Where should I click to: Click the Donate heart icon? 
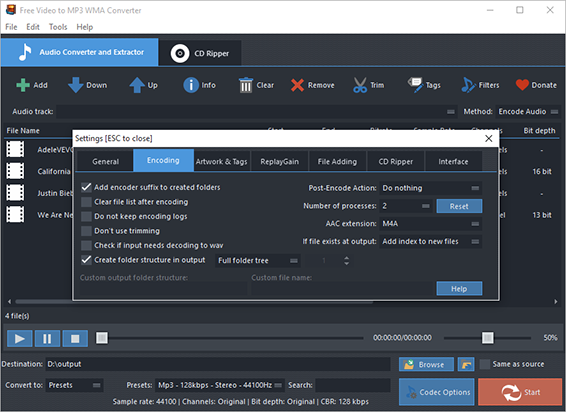(522, 85)
